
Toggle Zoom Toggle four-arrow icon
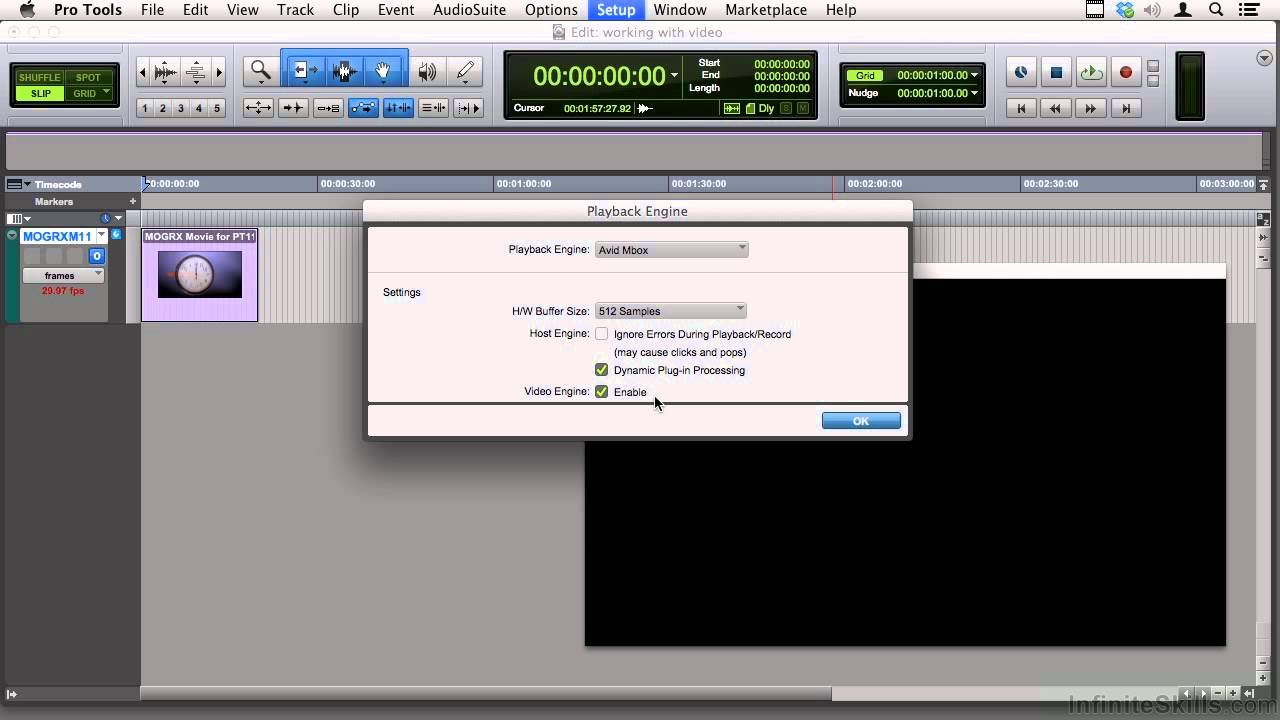[x=258, y=108]
